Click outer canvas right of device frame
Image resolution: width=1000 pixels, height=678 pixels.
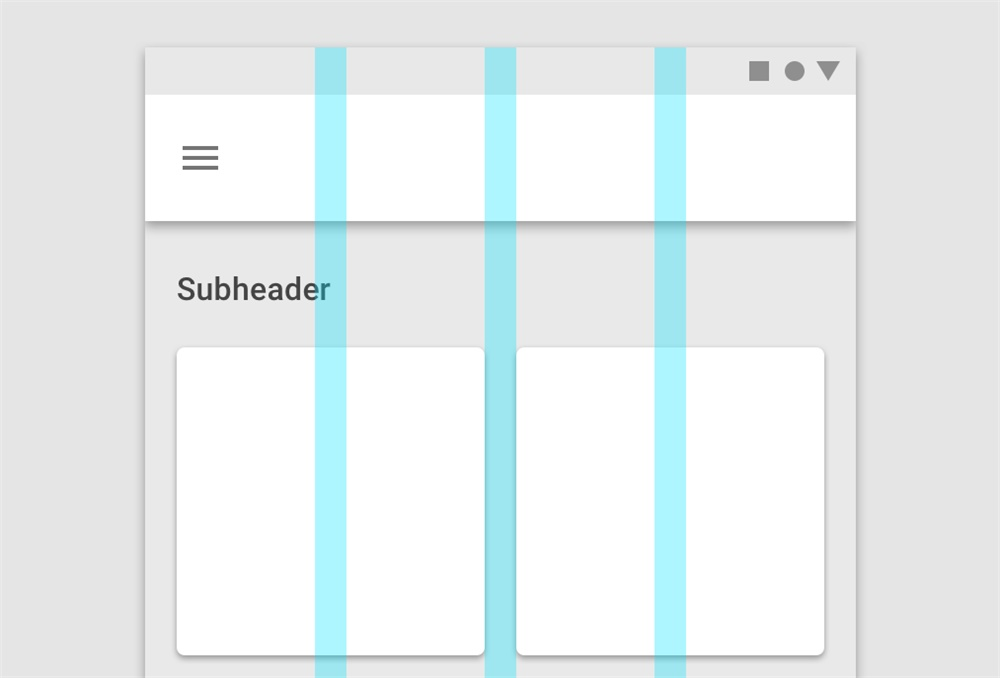(928, 339)
